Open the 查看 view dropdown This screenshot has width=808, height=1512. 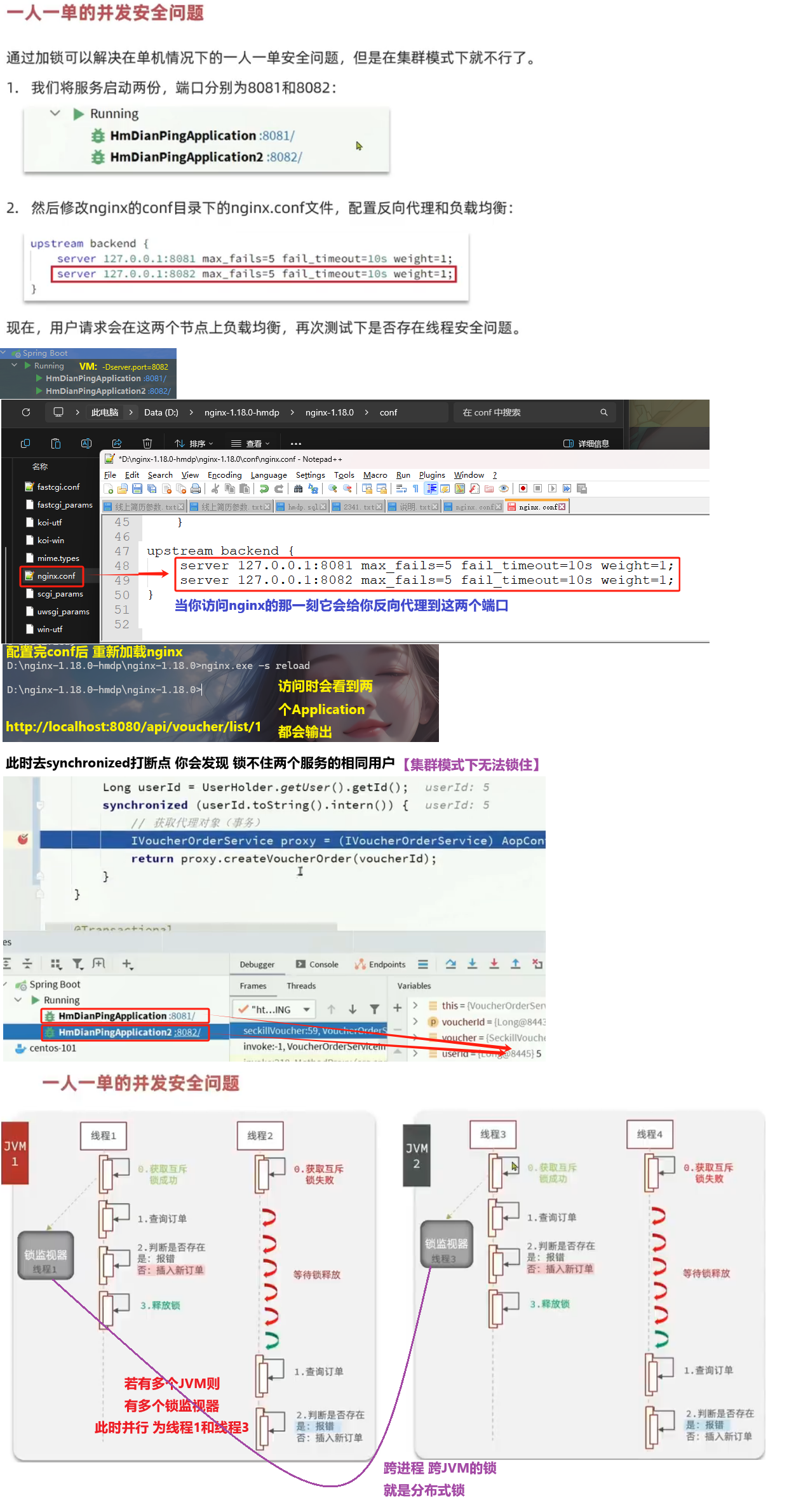click(x=250, y=443)
